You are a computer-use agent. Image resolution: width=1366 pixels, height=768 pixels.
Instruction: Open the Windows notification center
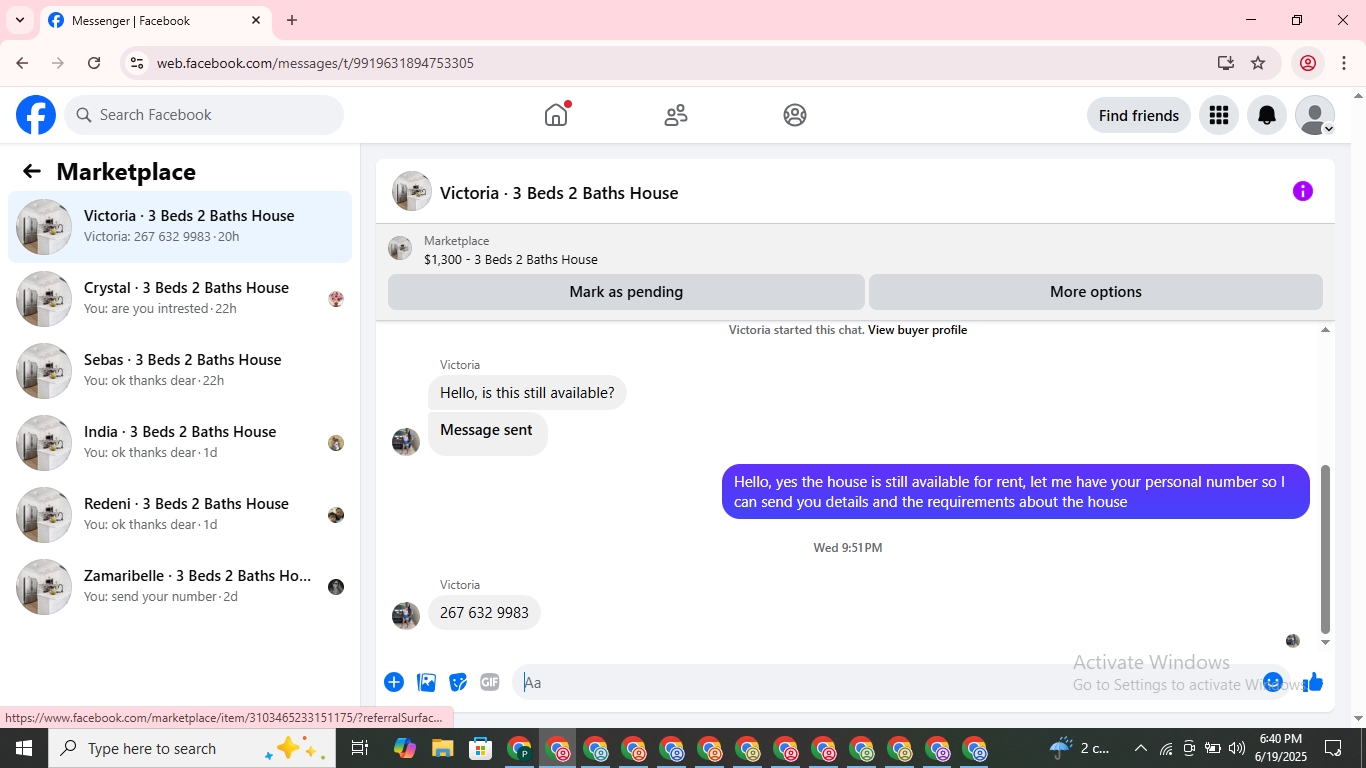tap(1333, 748)
